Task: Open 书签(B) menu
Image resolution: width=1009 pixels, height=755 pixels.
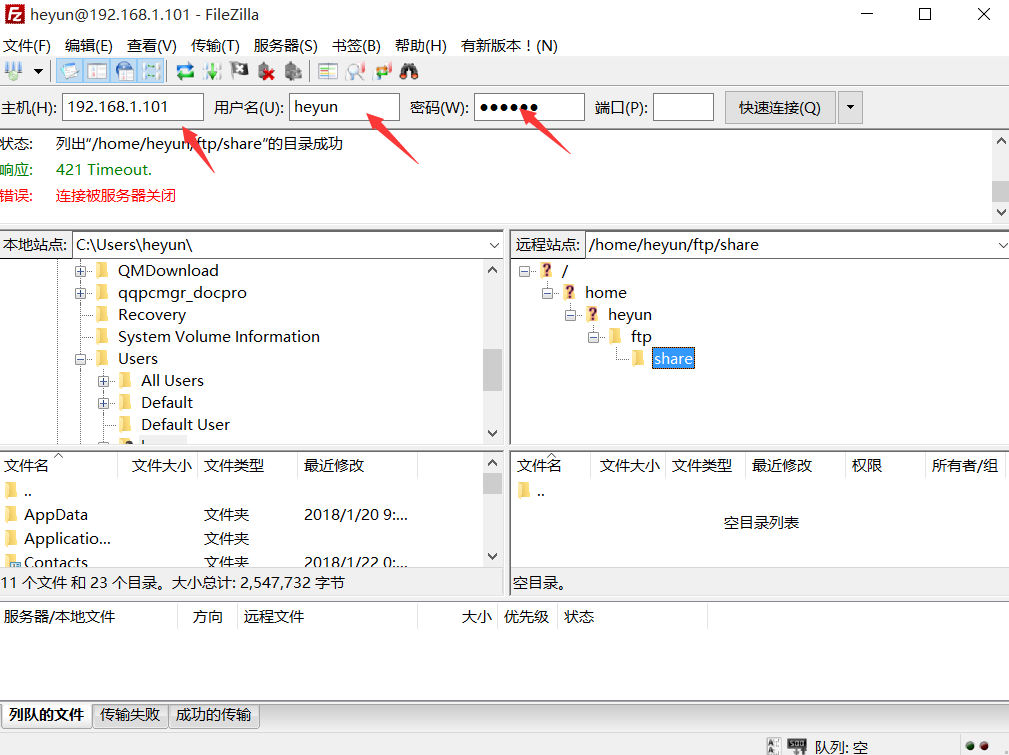Action: (x=356, y=46)
